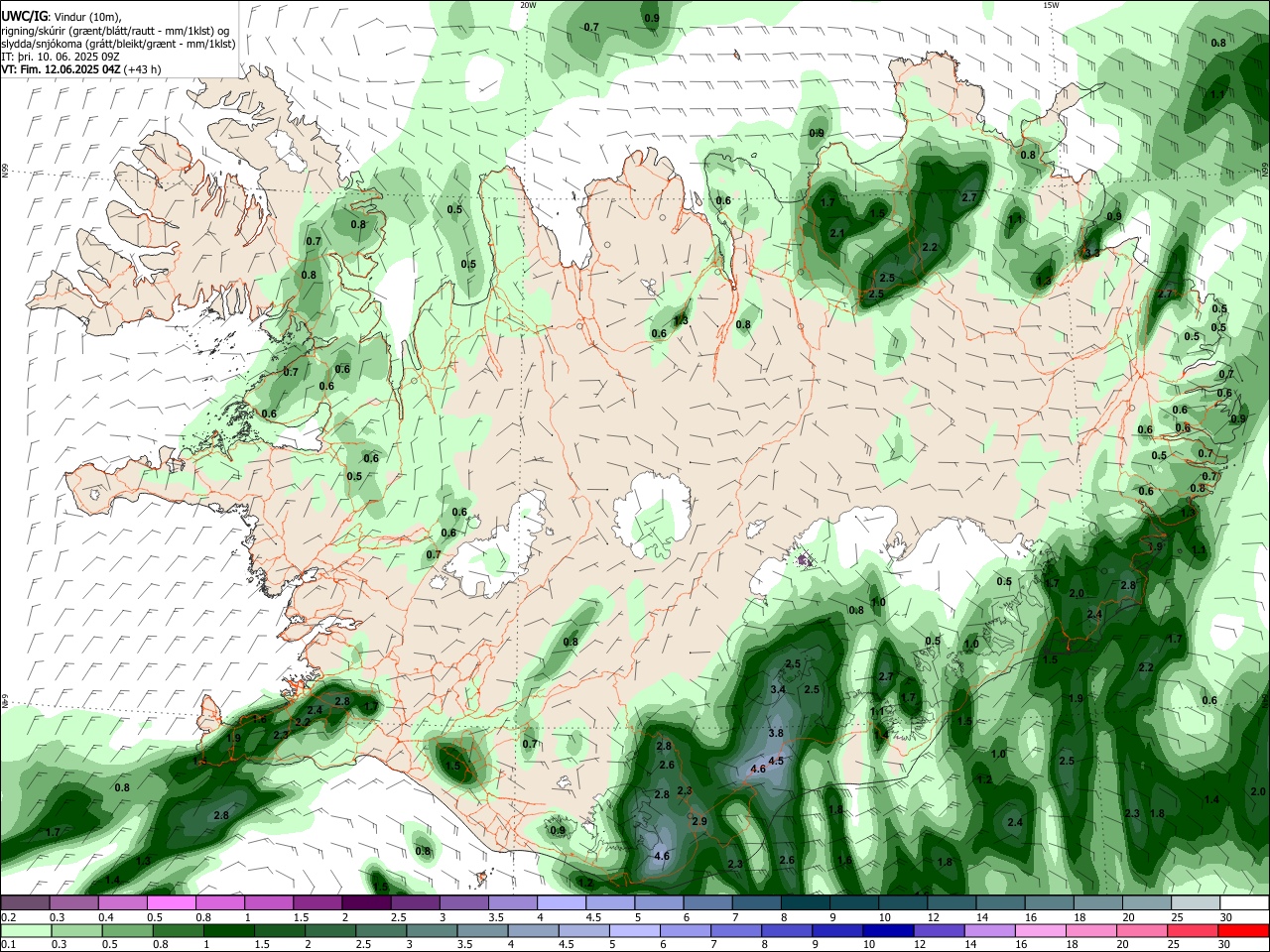This screenshot has width=1270, height=952.
Task: Click the 15W longitude label at top
Action: [x=1052, y=5]
